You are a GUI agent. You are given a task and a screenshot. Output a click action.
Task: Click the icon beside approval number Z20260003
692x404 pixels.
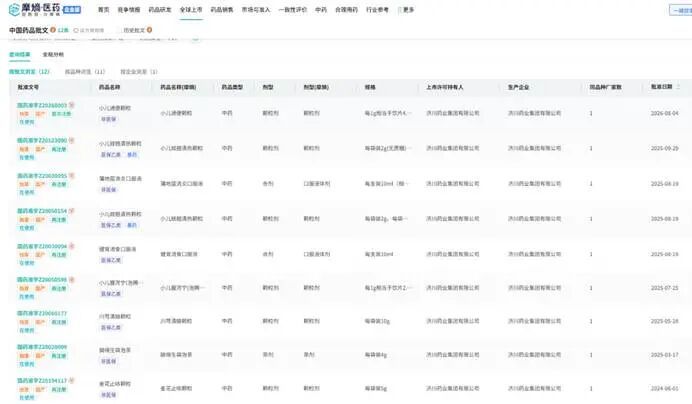tap(71, 105)
